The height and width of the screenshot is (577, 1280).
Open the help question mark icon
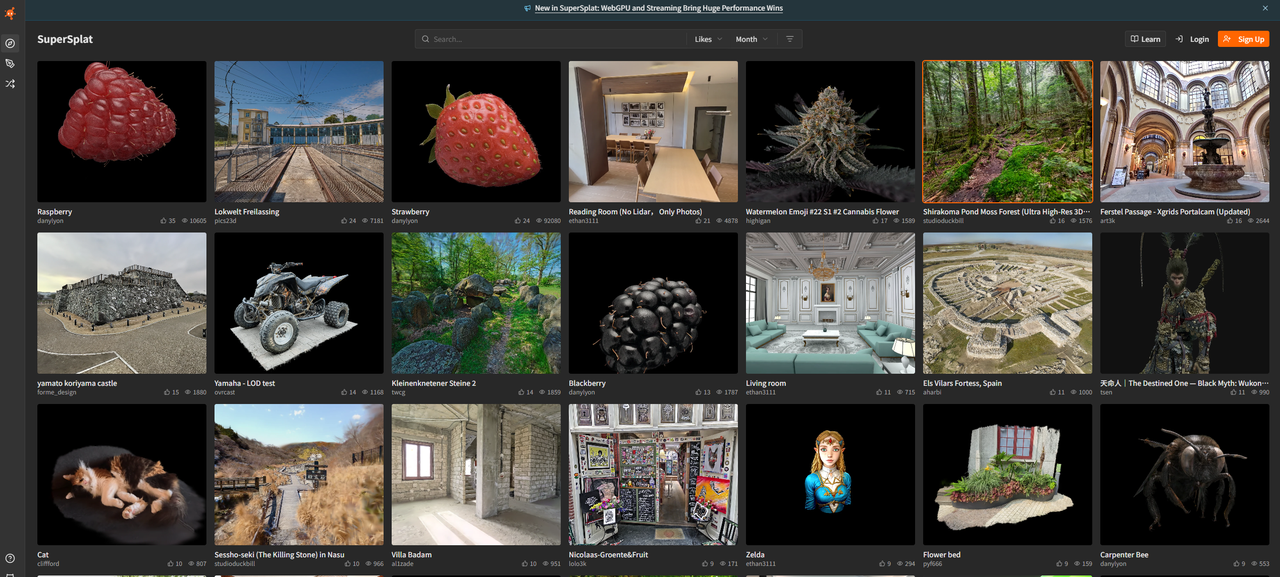click(10, 558)
